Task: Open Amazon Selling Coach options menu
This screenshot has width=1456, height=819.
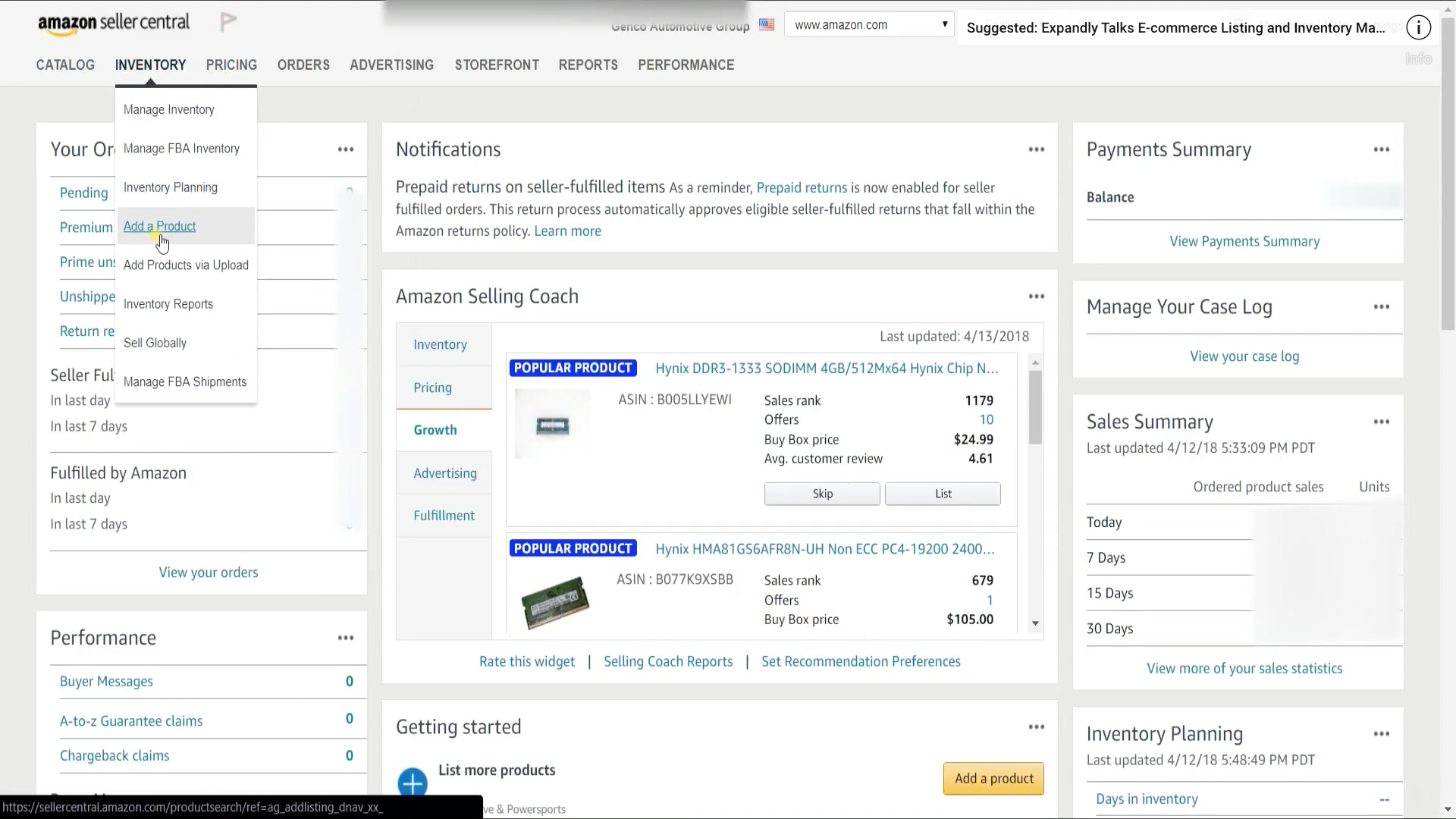Action: 1037,297
